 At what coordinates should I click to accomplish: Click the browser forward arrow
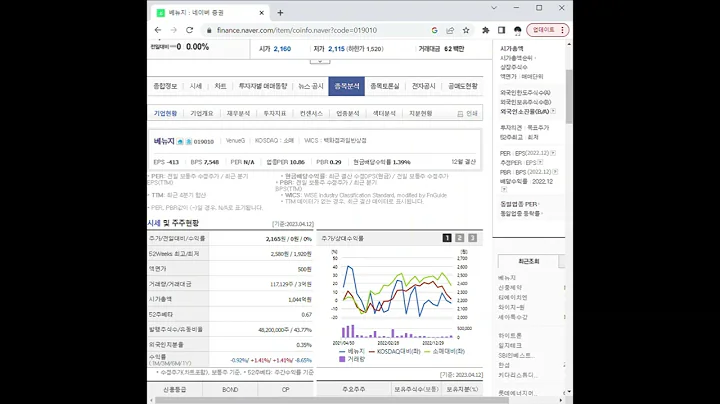tap(174, 30)
